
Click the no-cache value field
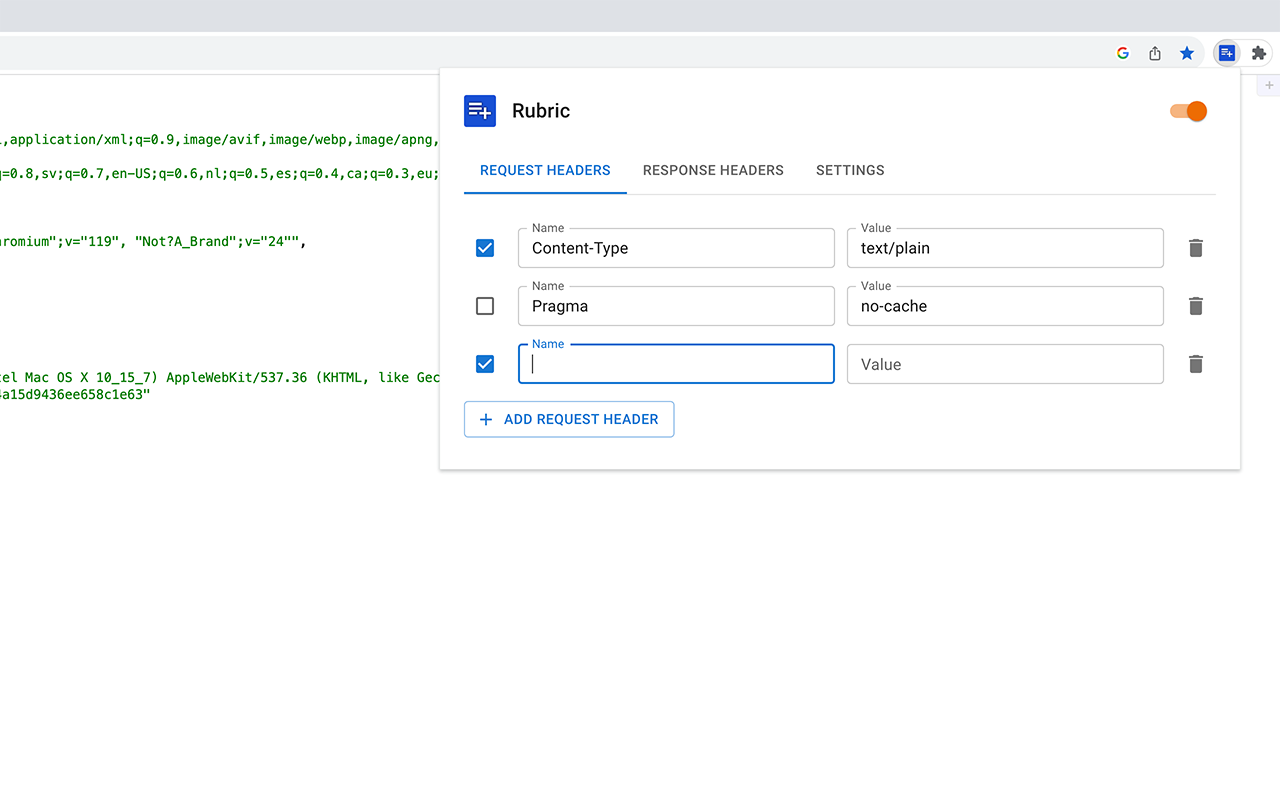click(x=1005, y=306)
